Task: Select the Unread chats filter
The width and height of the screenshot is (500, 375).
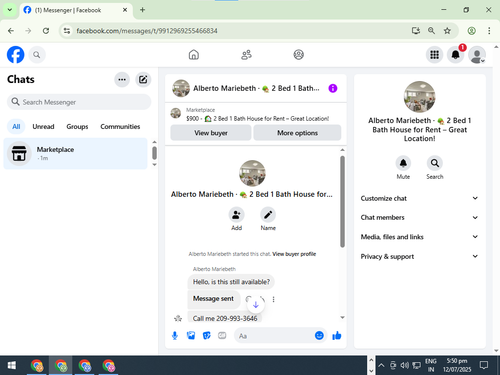Action: pyautogui.click(x=43, y=127)
